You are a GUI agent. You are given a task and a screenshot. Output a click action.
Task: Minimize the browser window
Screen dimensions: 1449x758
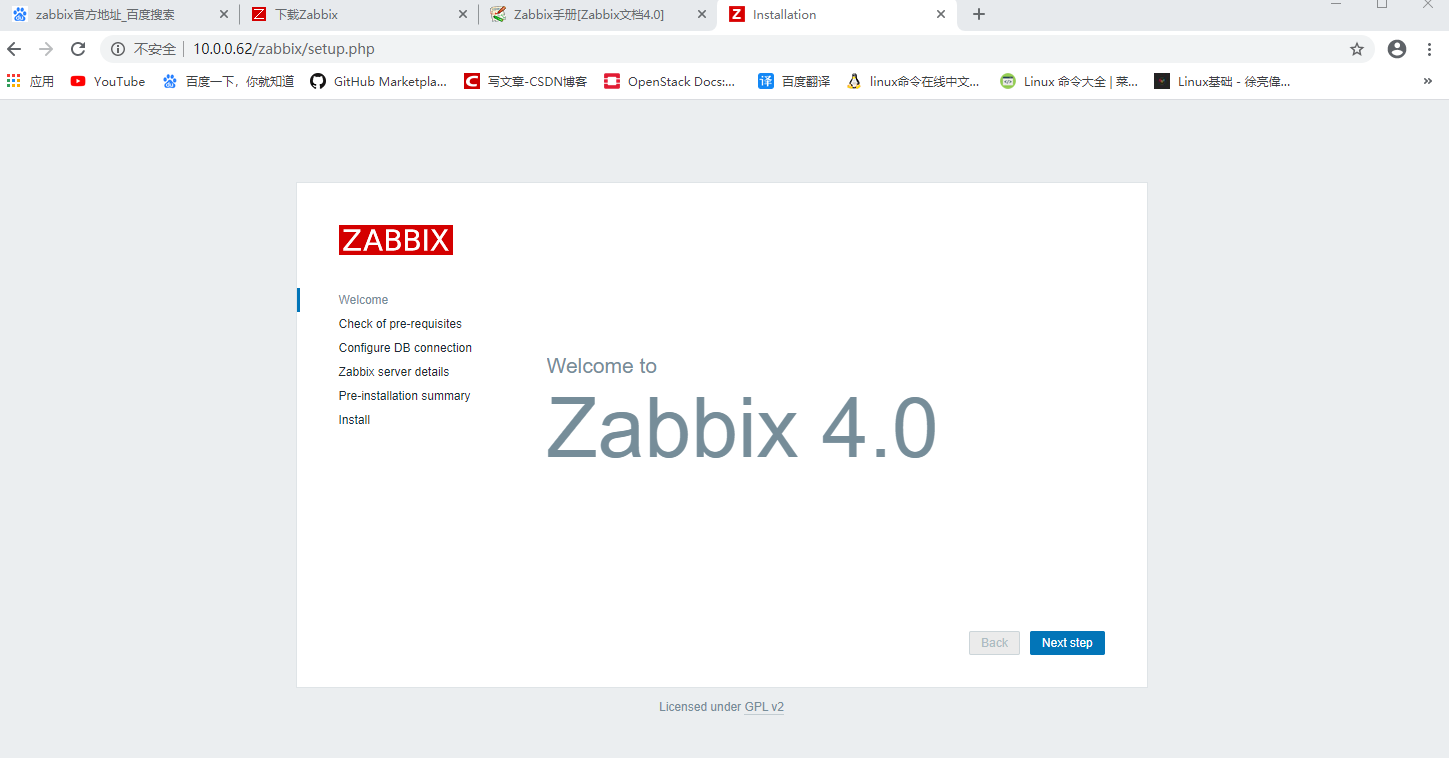pos(1336,5)
